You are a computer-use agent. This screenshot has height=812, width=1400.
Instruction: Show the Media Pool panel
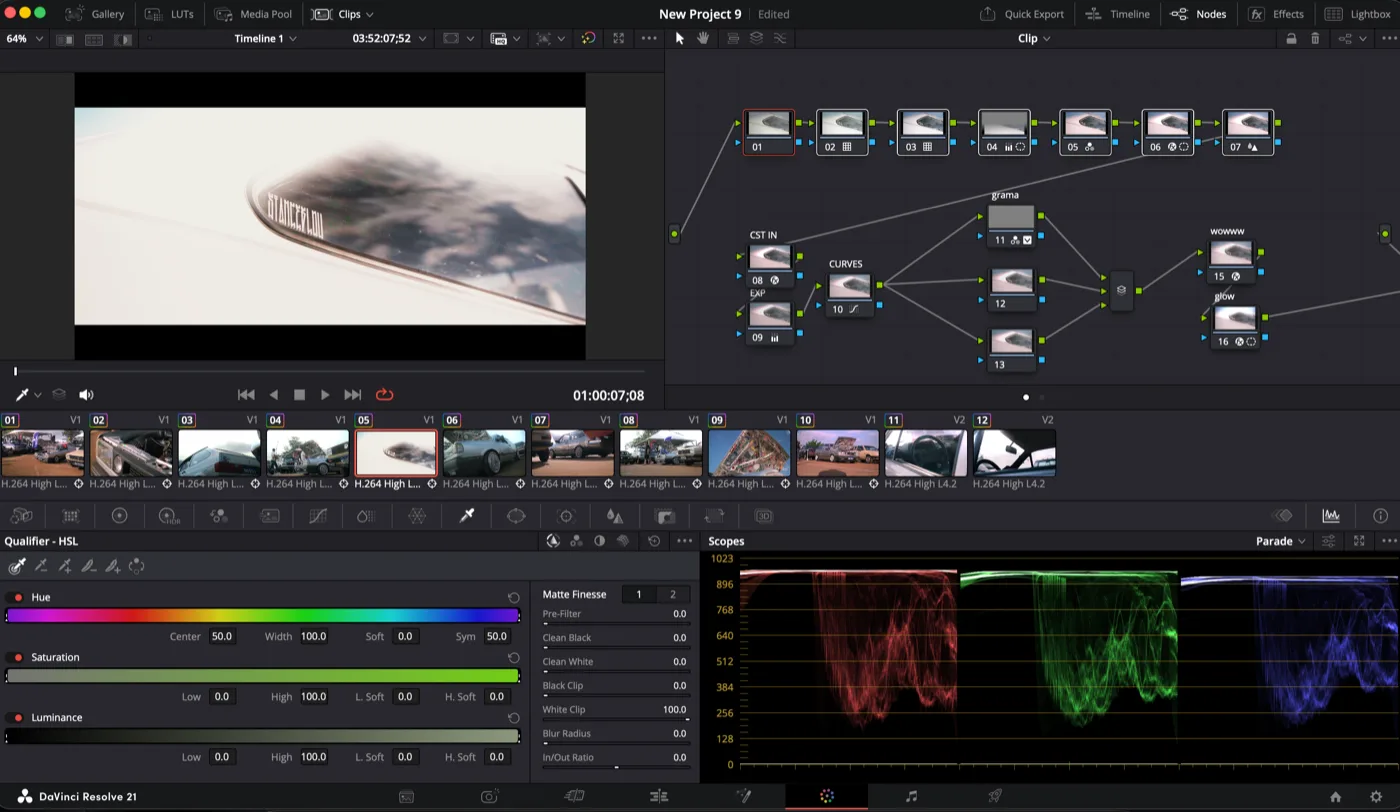[x=254, y=14]
